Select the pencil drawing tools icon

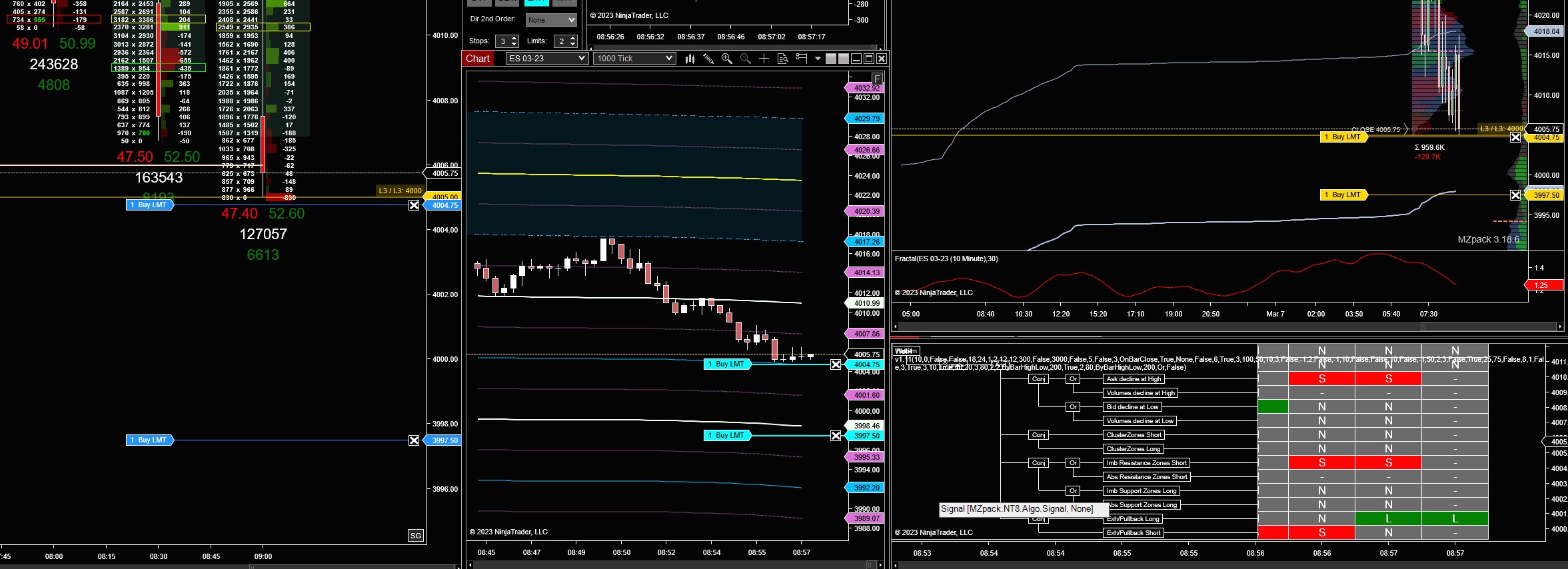click(x=708, y=59)
